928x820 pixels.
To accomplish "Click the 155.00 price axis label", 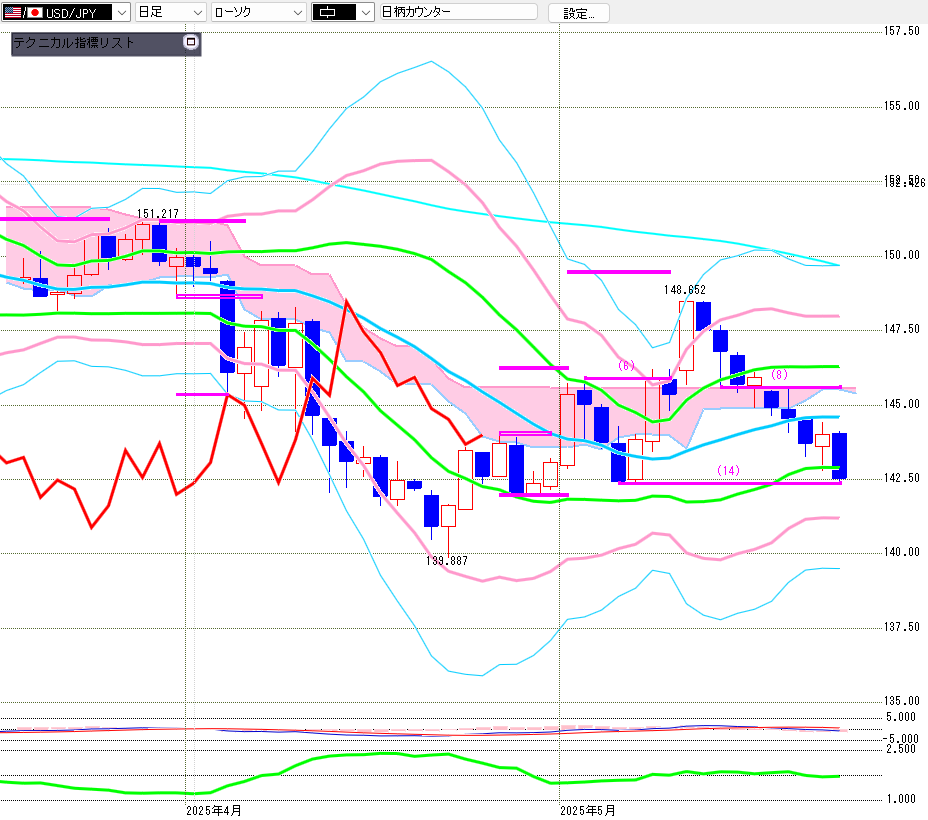I will click(x=902, y=106).
